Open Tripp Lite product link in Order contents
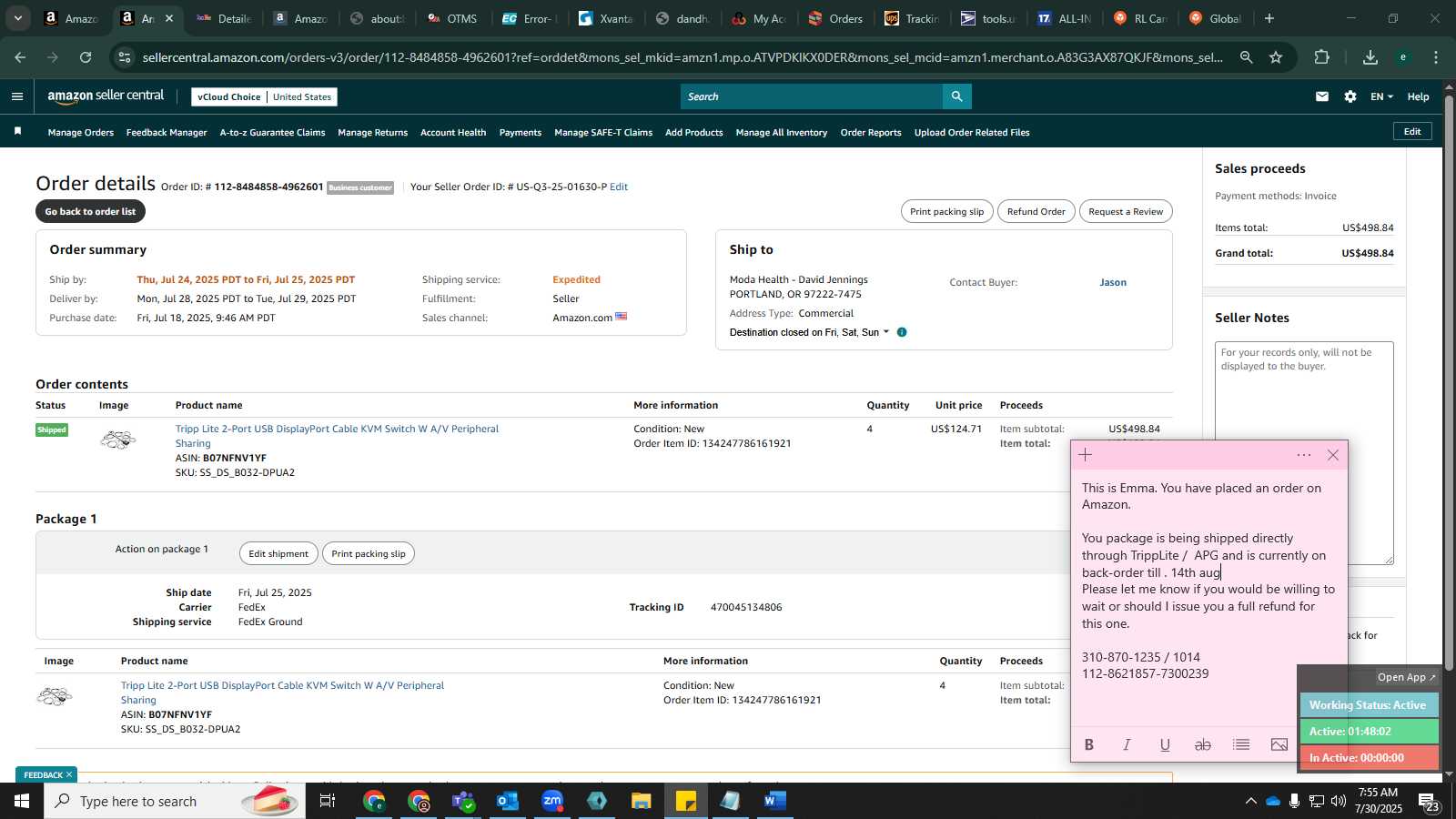Screen dimensions: 1456x819 point(337,436)
